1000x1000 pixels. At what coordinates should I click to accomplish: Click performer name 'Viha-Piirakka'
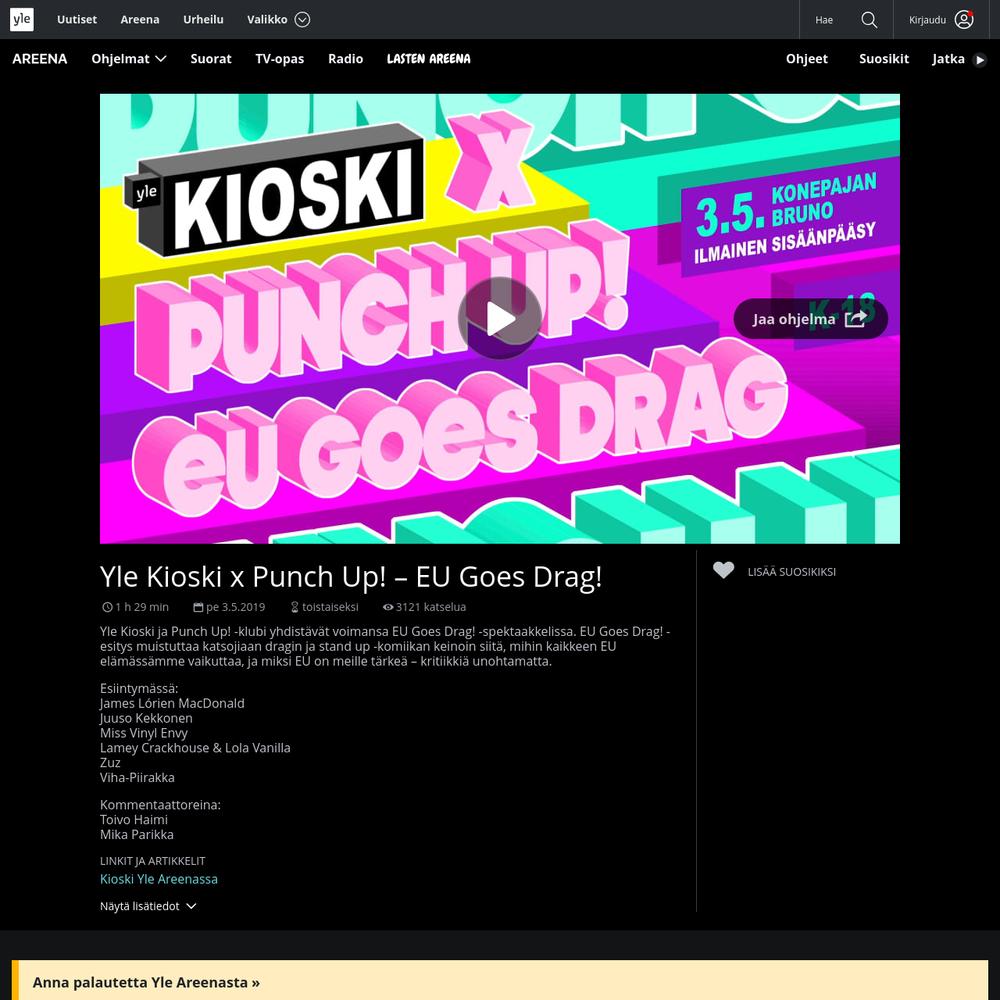(x=137, y=777)
